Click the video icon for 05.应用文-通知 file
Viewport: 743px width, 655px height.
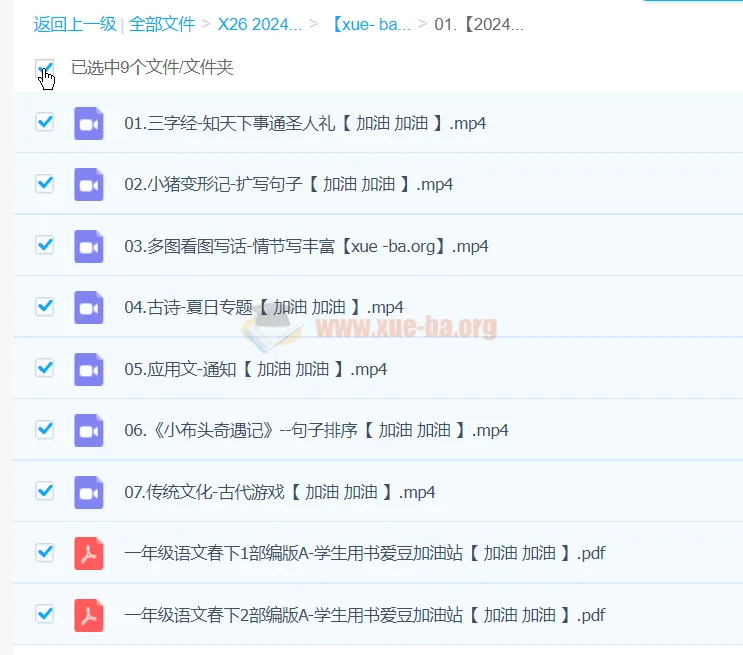click(89, 369)
